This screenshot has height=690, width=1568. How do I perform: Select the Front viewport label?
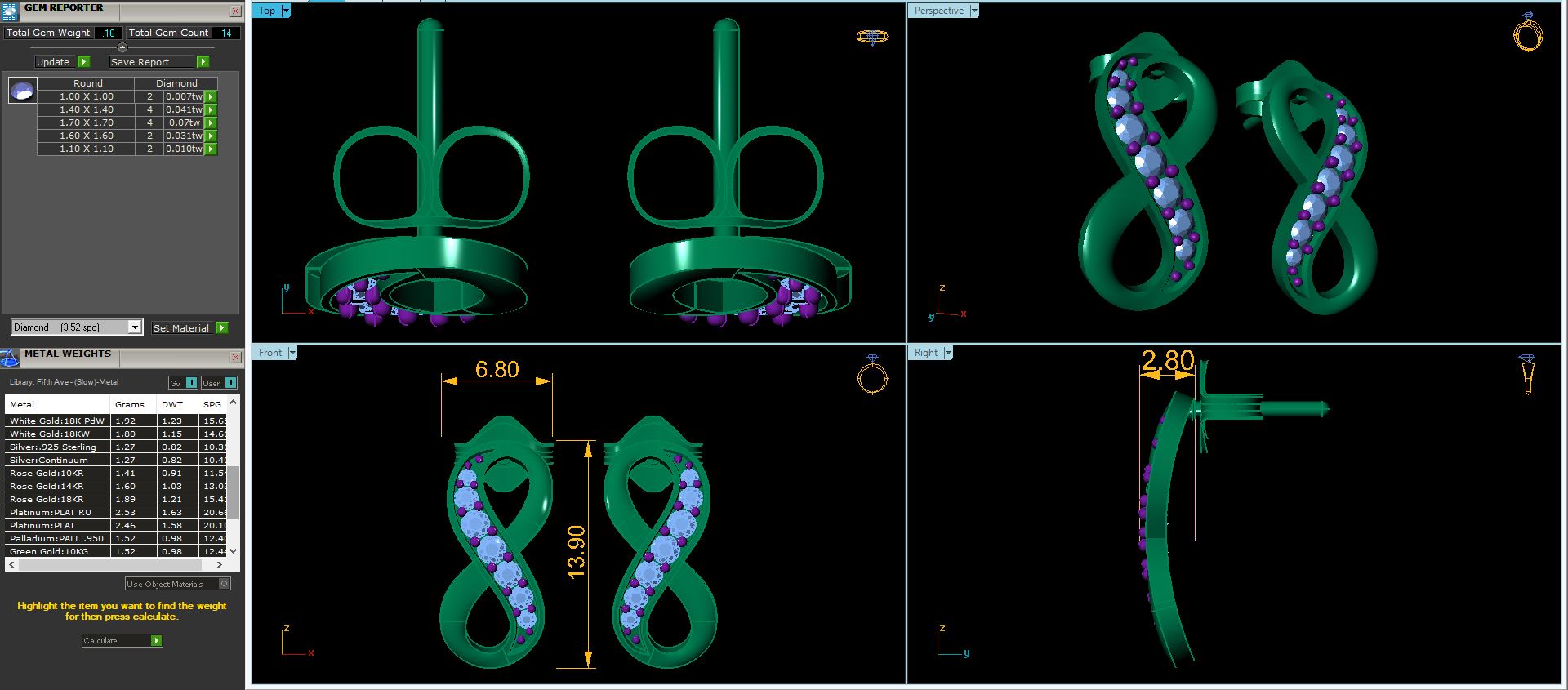(x=270, y=353)
